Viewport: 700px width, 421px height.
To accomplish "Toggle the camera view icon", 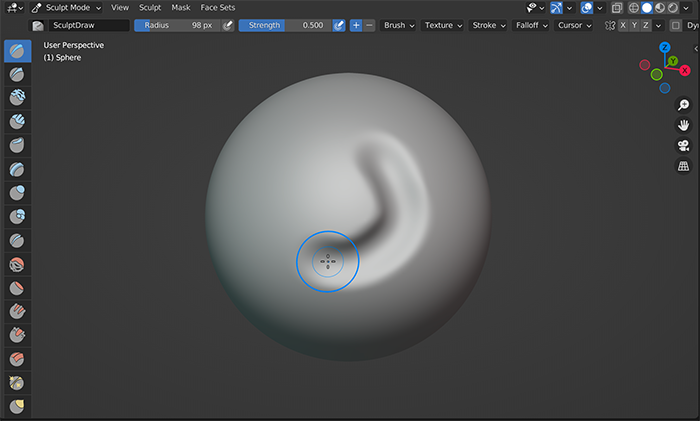I will click(x=683, y=146).
